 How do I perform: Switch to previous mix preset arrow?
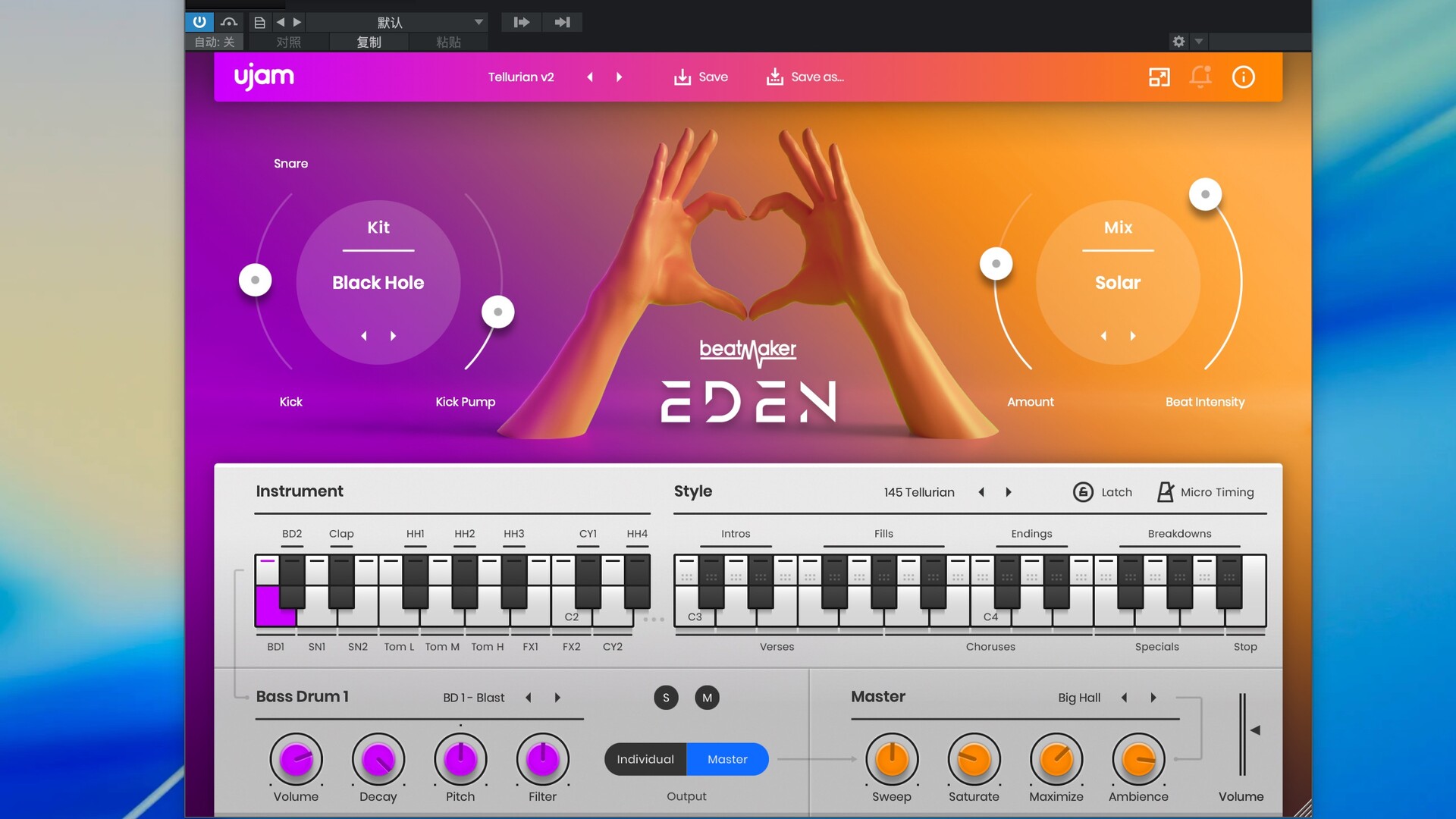click(x=1103, y=335)
